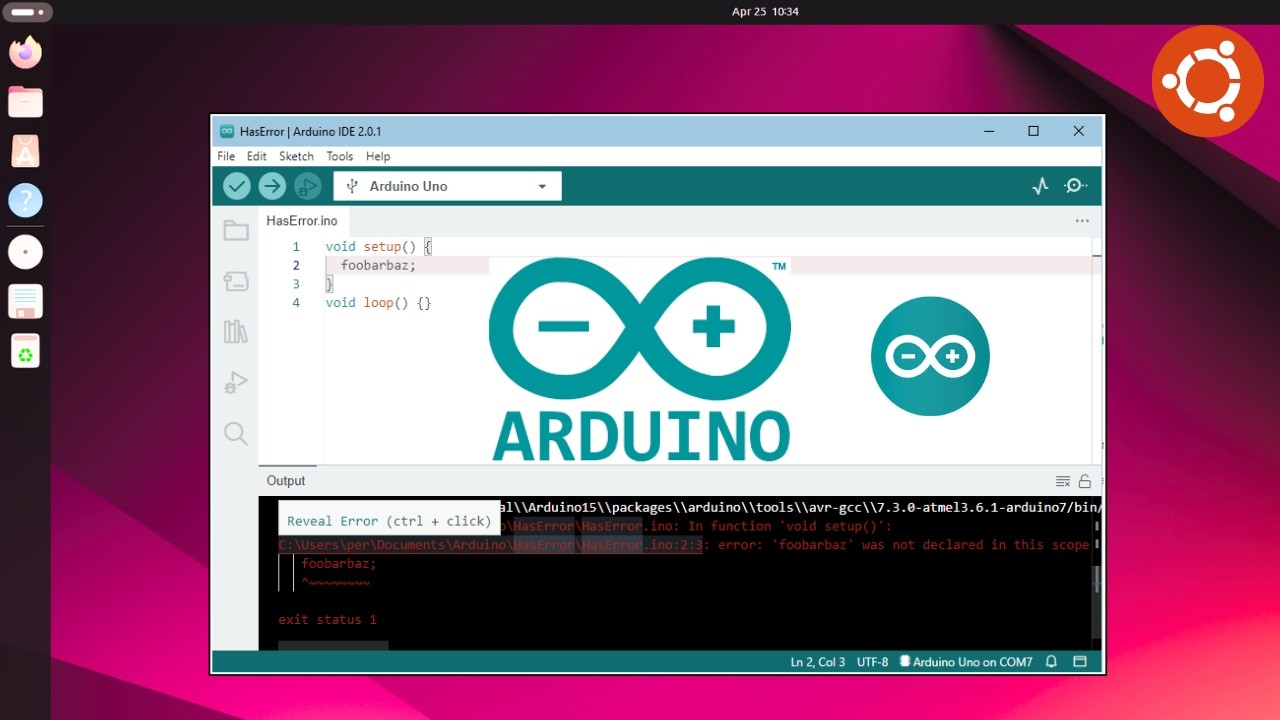The height and width of the screenshot is (720, 1280).
Task: Open Help from the Ubuntu dock
Action: tap(25, 201)
